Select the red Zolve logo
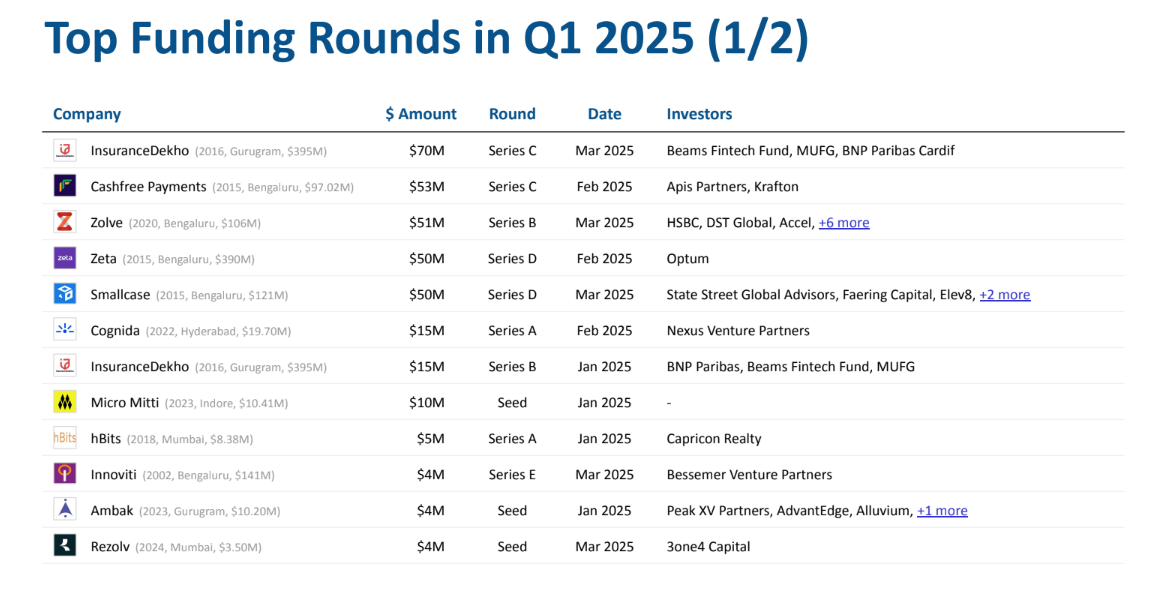 click(65, 222)
